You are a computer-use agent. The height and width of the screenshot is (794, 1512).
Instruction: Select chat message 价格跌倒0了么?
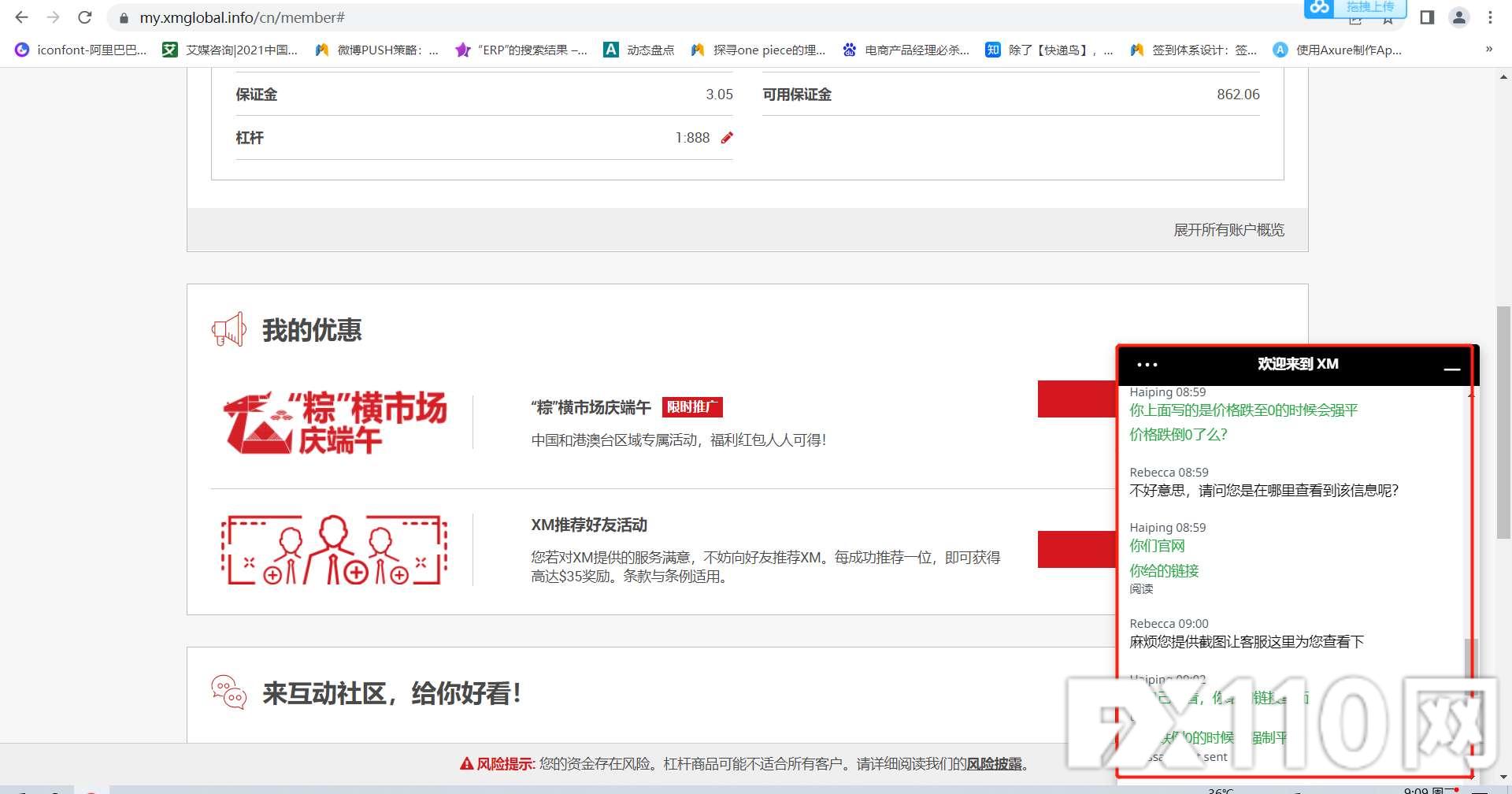(1178, 435)
